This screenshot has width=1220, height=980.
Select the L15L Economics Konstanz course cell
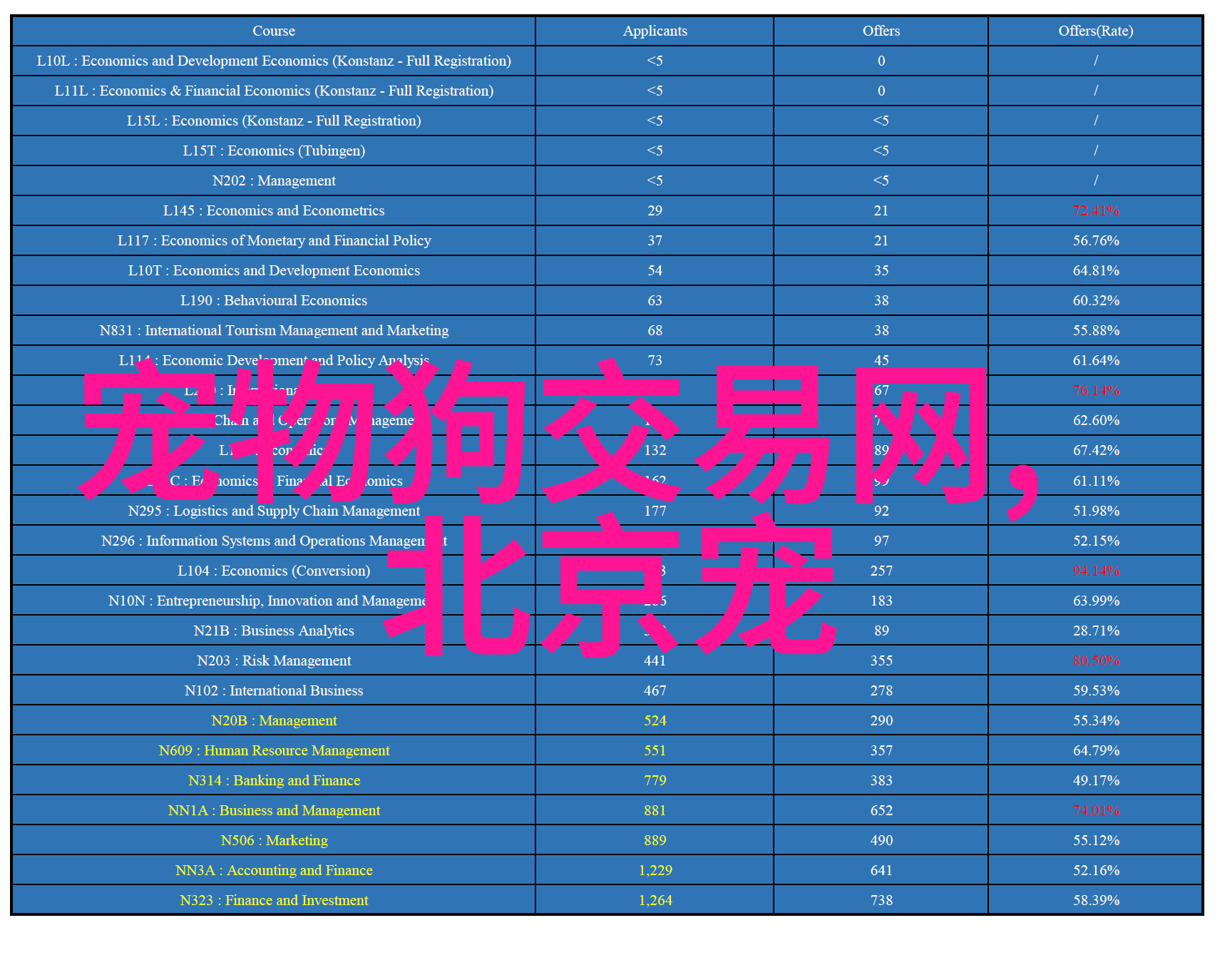(x=274, y=121)
